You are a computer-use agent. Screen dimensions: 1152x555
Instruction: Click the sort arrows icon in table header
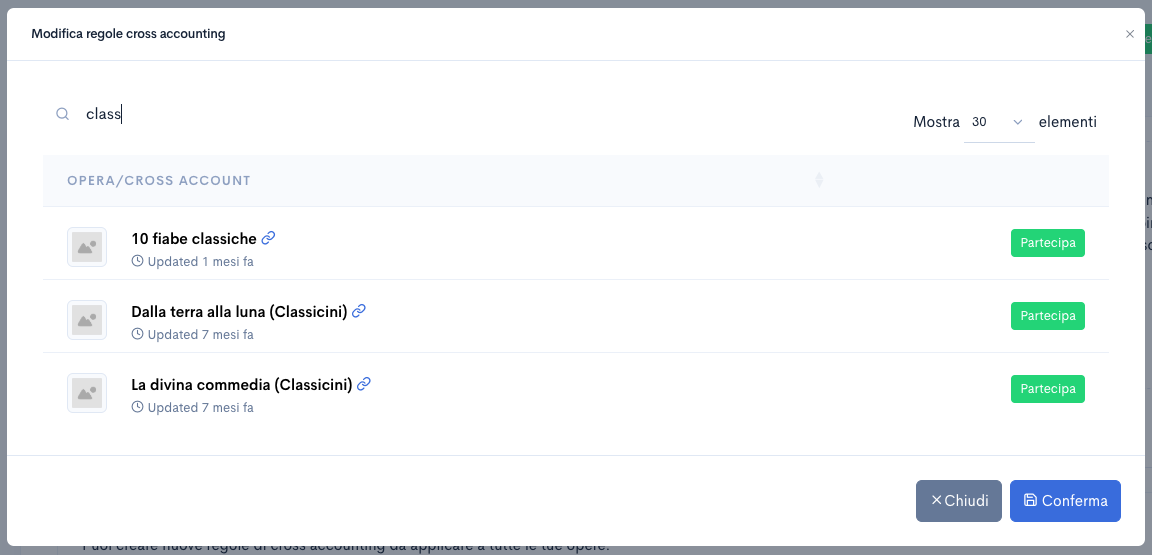819,181
